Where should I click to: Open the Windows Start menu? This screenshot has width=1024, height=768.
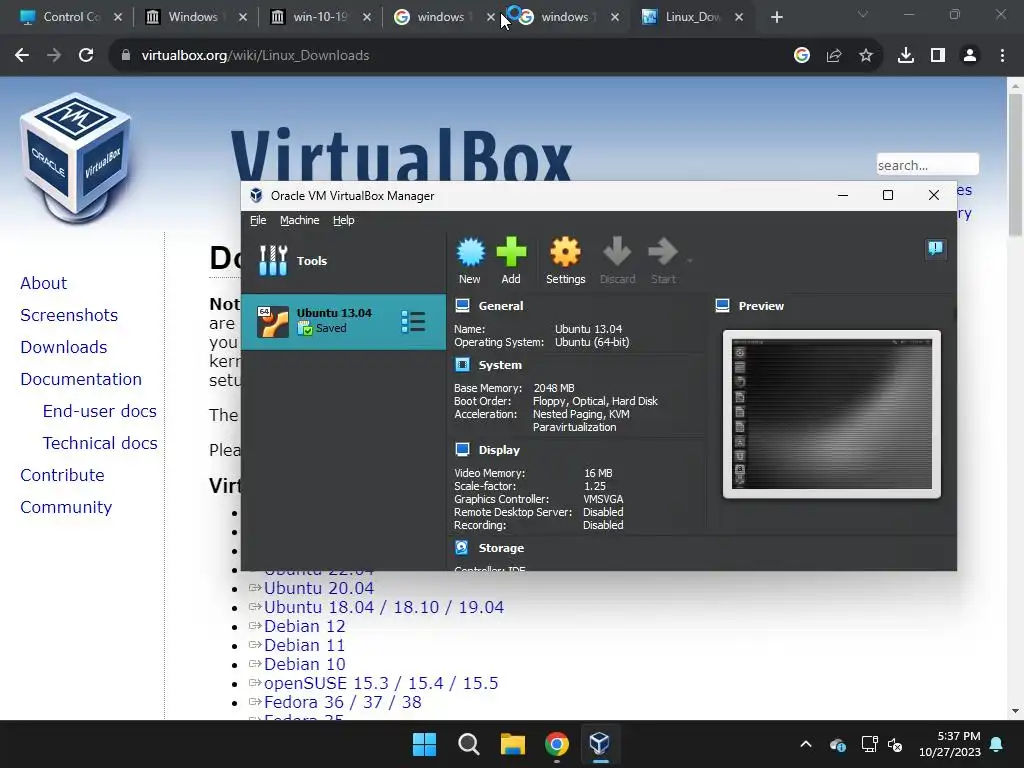(x=424, y=744)
